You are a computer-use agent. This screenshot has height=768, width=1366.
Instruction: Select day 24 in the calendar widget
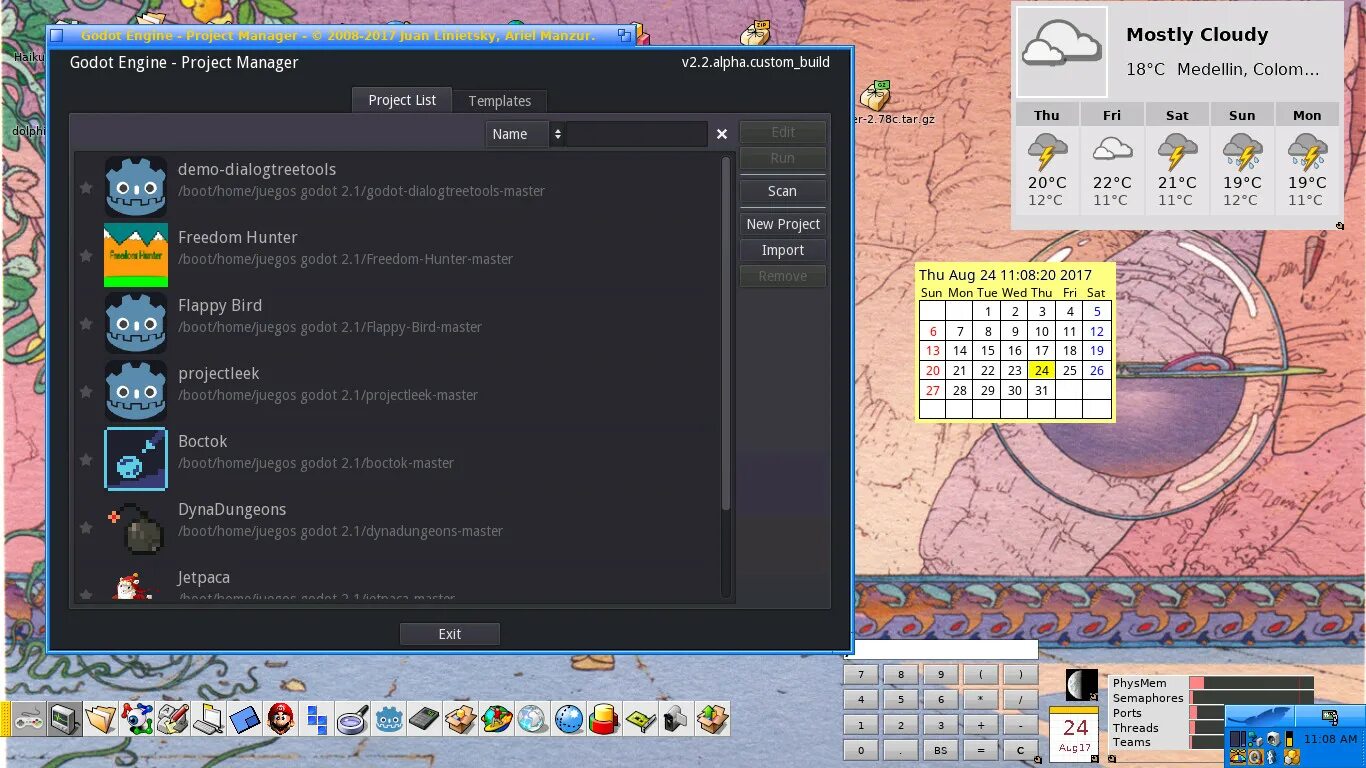coord(1042,370)
